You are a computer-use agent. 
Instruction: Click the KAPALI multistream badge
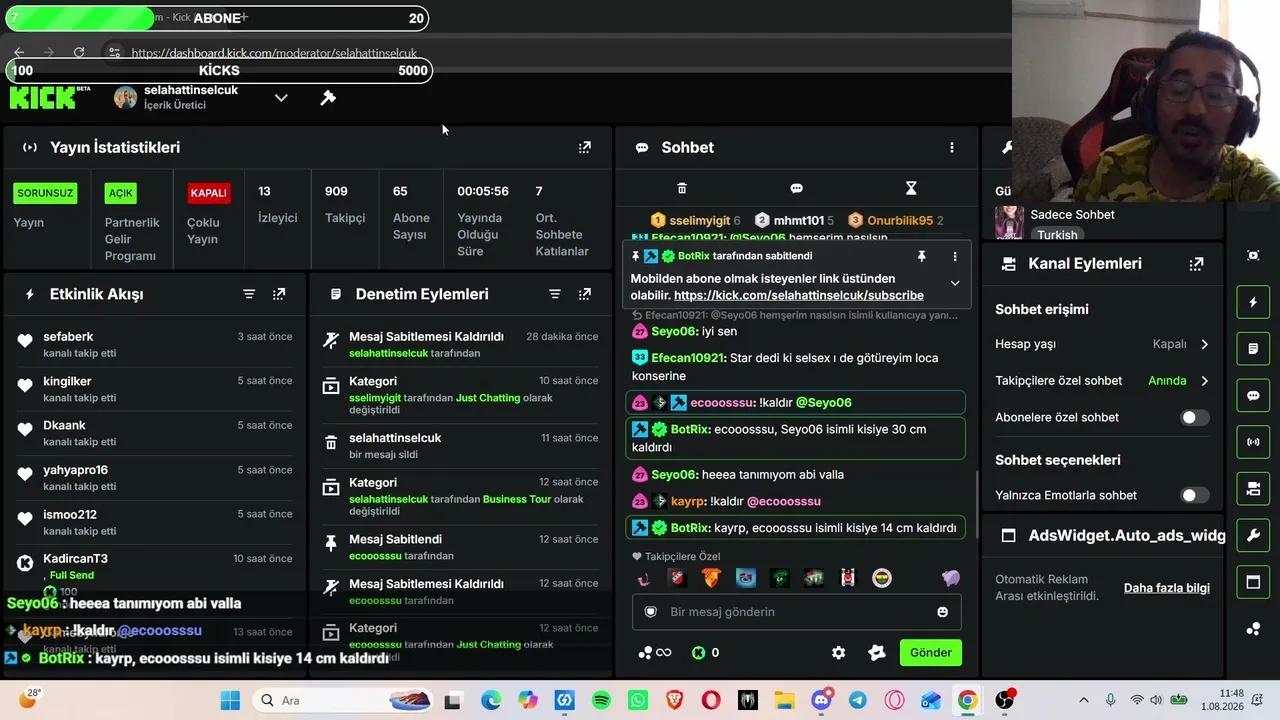click(209, 193)
